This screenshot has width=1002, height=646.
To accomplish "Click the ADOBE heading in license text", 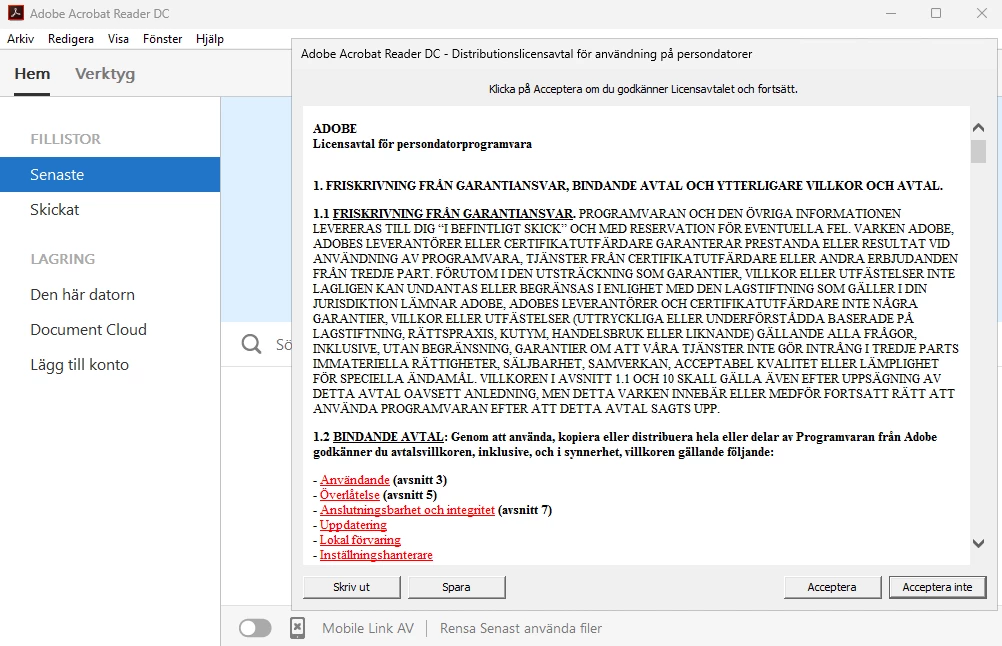I will (x=335, y=128).
